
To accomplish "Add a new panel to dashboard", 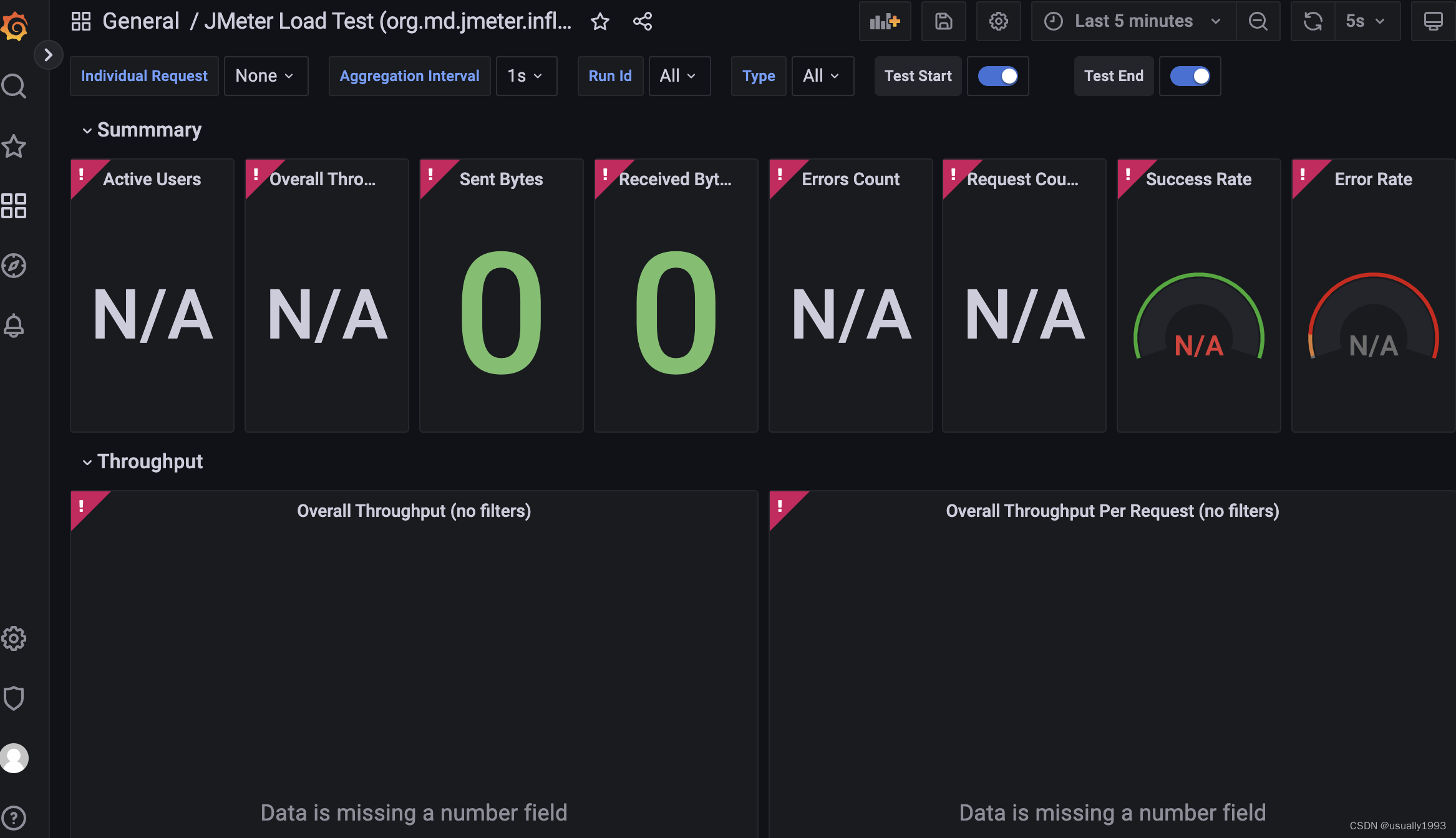I will point(885,21).
